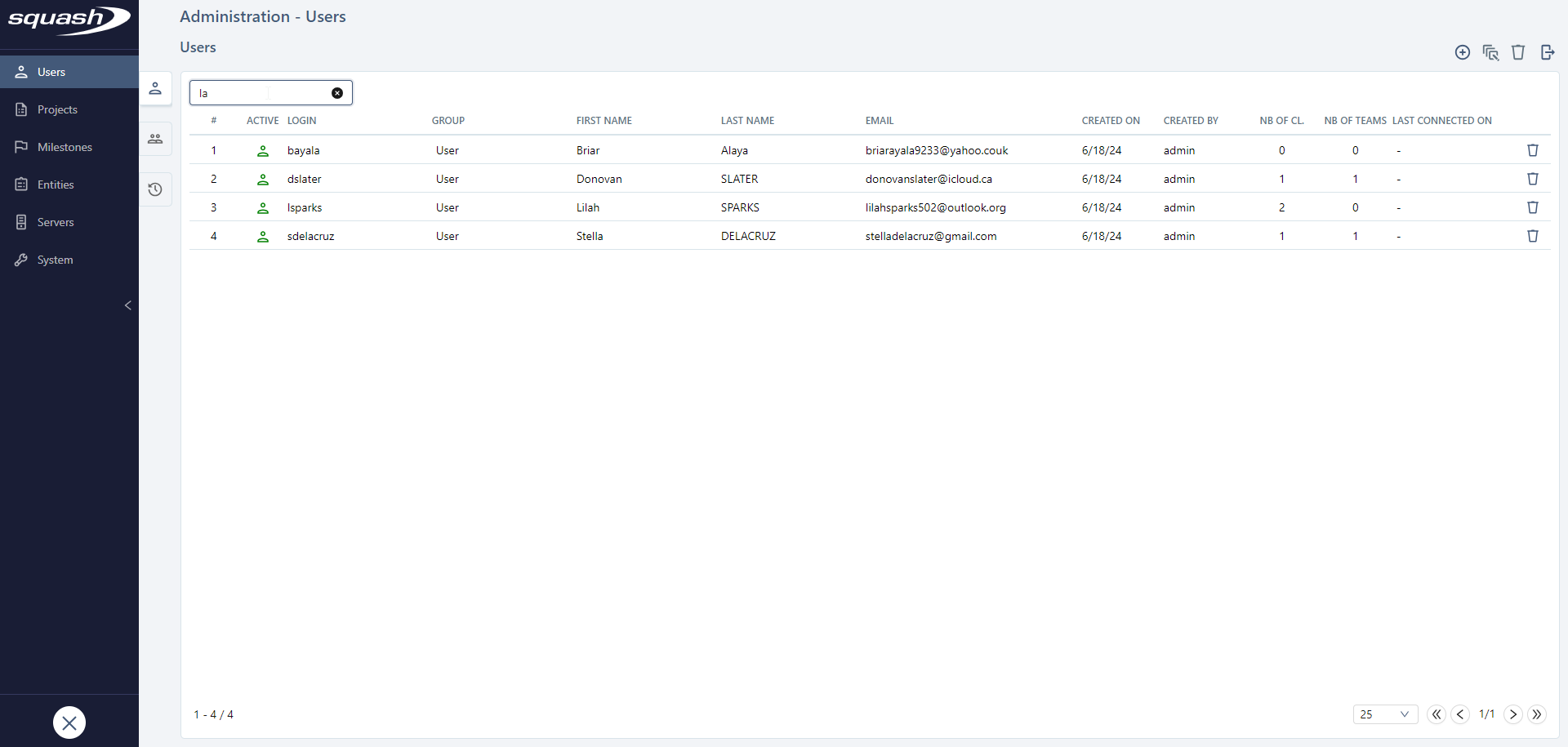Clear the search filter text
Screen dimensions: 1568x747
point(337,92)
